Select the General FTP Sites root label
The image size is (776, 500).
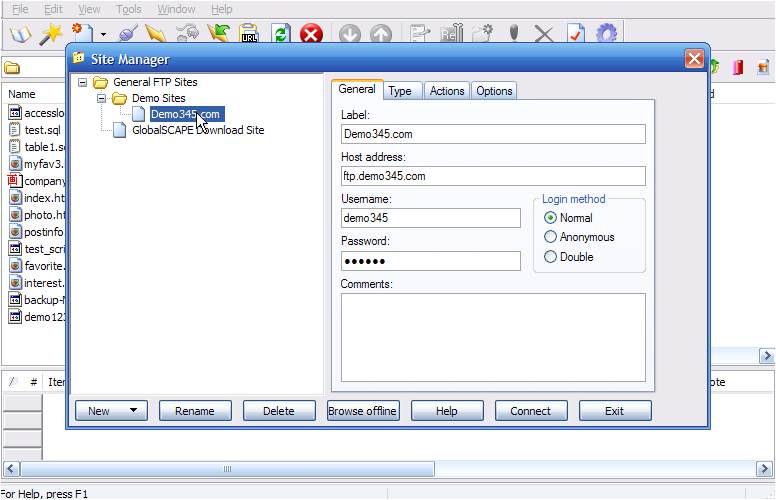click(x=155, y=82)
